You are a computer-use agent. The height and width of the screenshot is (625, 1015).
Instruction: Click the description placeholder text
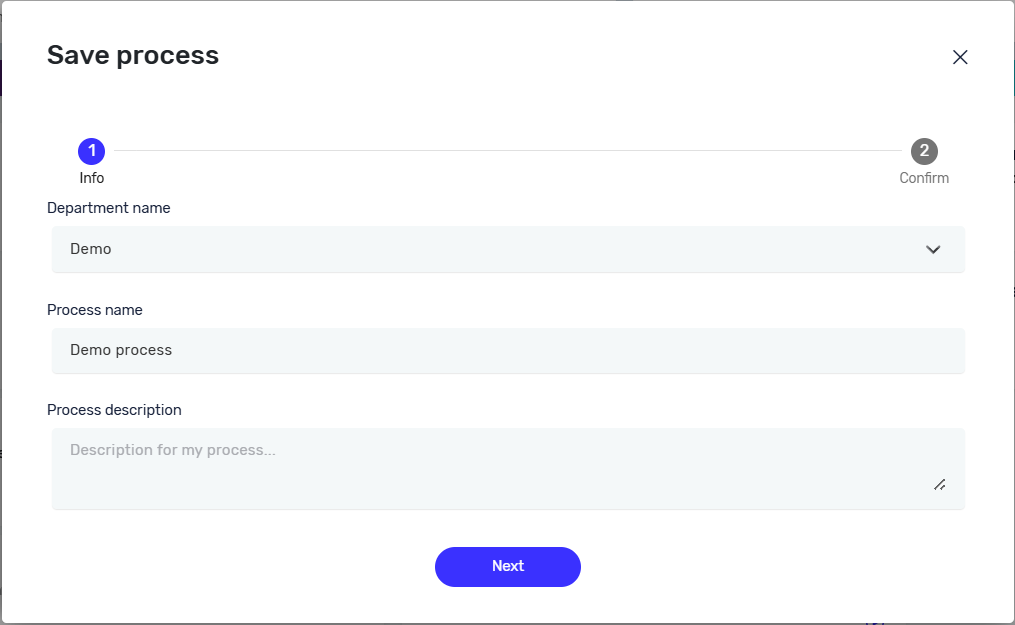coord(173,450)
